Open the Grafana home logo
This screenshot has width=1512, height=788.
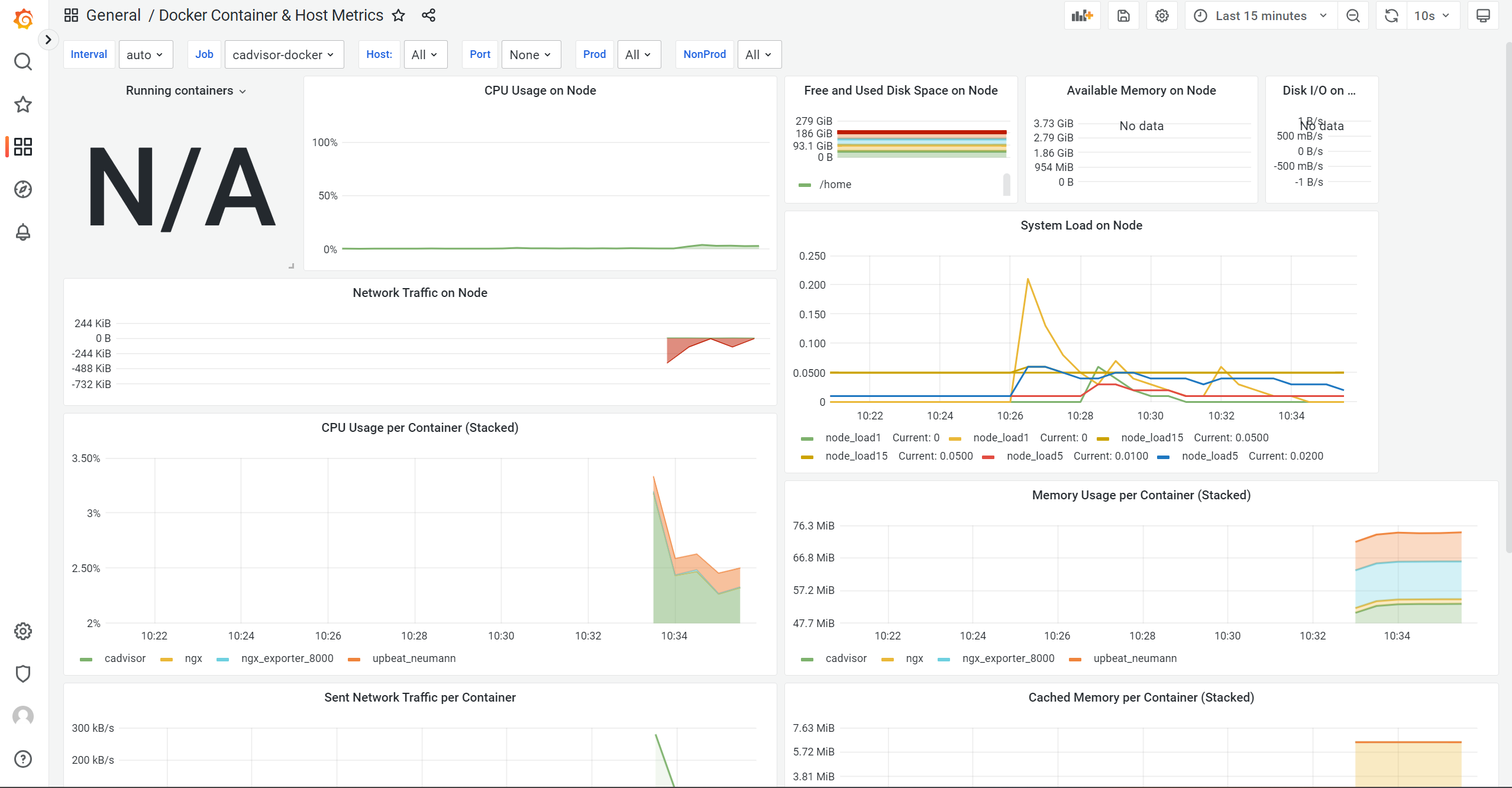coord(23,18)
